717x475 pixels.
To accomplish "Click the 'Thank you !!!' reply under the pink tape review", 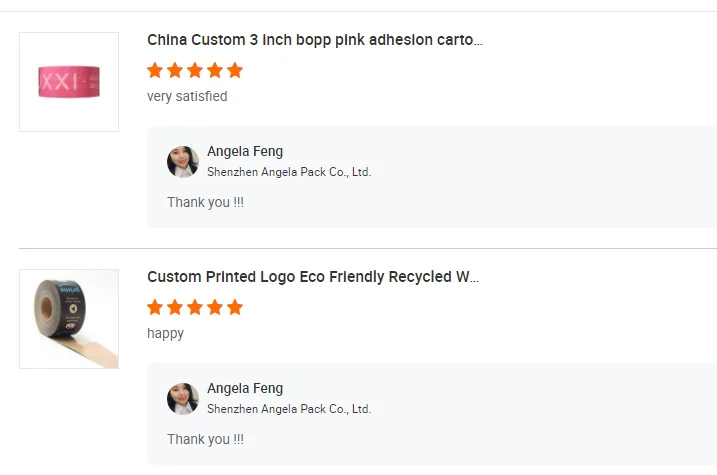I will point(205,202).
